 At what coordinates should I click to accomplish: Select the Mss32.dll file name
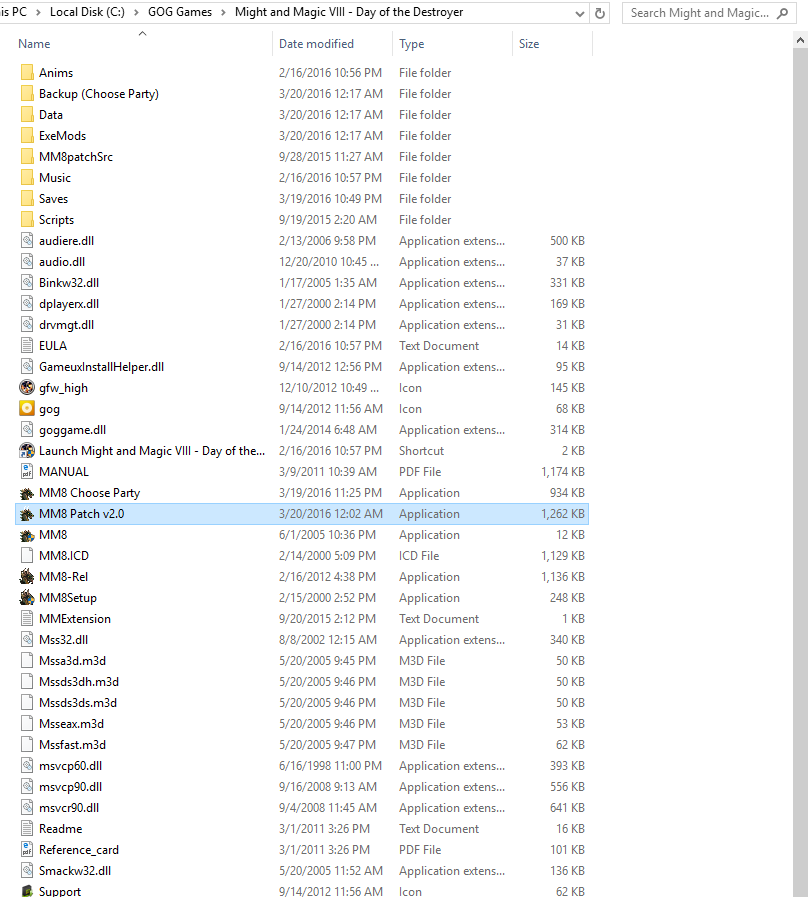point(64,640)
